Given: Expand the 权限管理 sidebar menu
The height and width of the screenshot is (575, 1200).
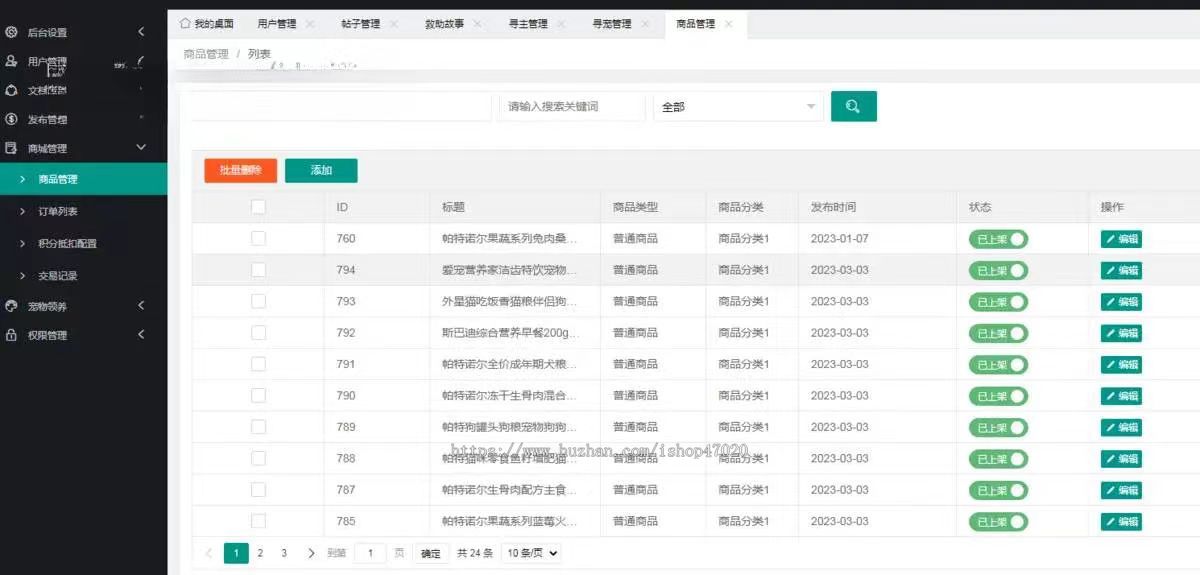Looking at the screenshot, I should [141, 335].
